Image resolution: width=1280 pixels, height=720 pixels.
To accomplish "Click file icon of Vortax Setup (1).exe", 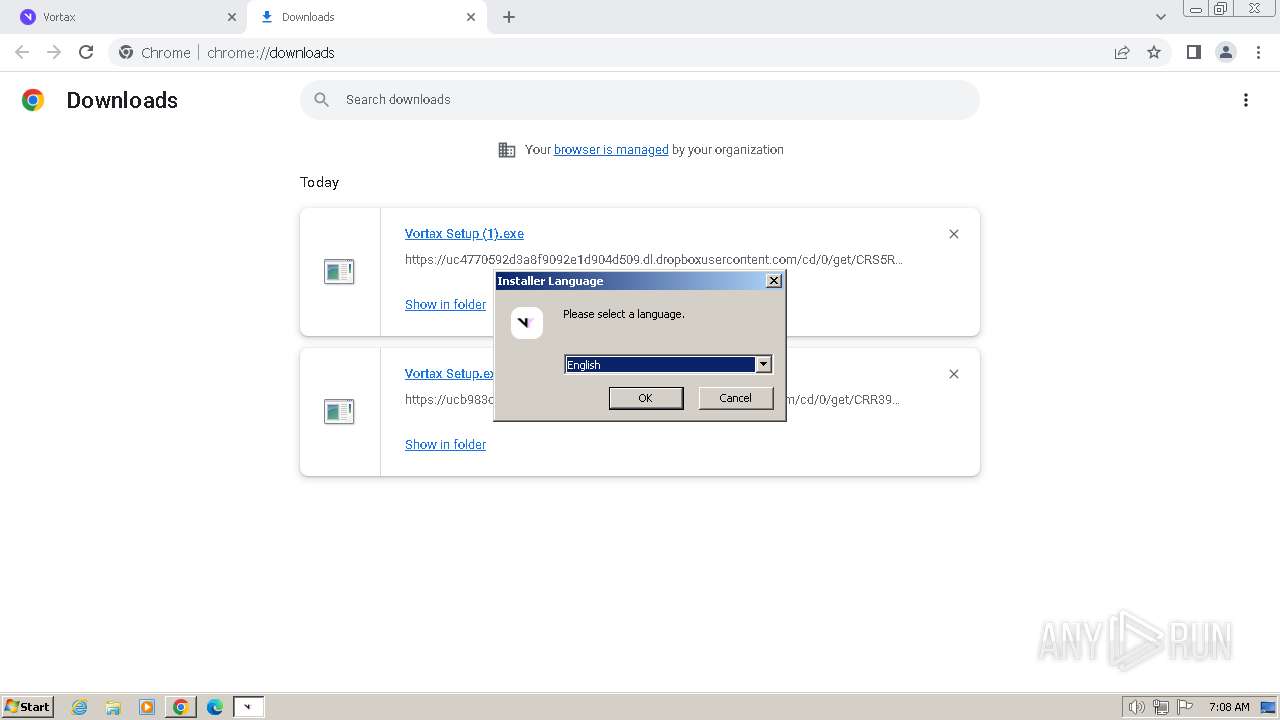I will (x=339, y=271).
